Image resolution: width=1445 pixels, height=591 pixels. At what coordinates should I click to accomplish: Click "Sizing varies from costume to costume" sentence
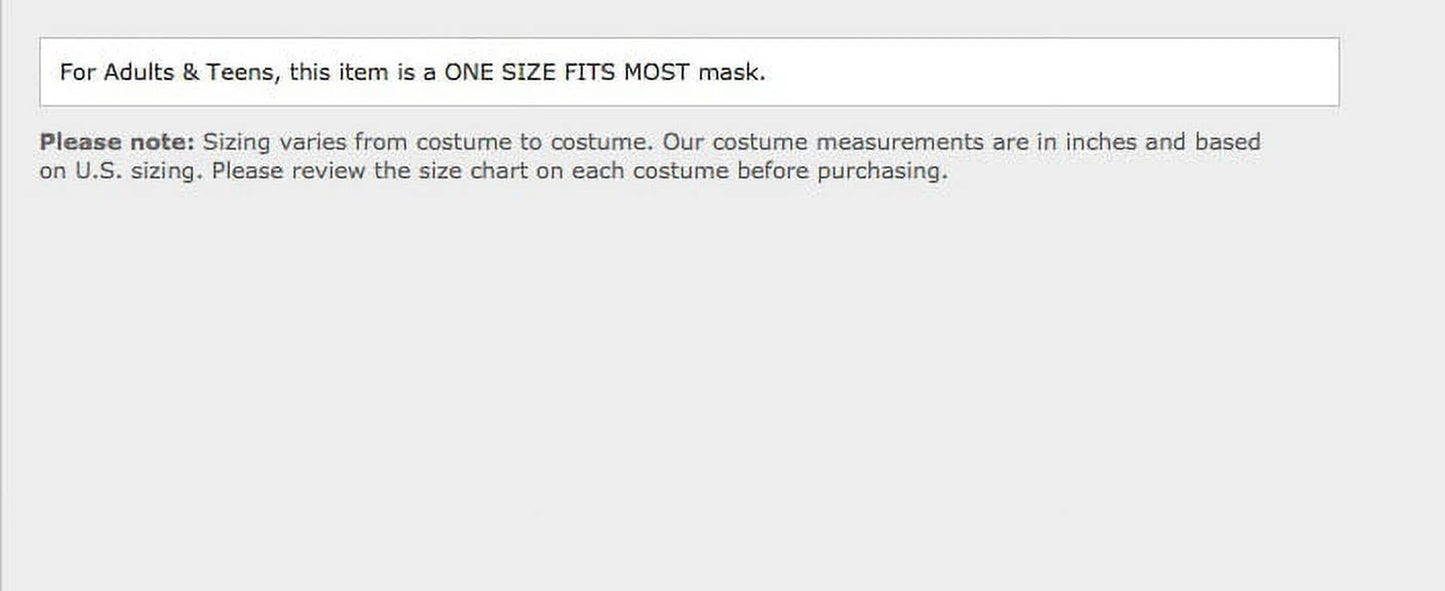click(428, 142)
